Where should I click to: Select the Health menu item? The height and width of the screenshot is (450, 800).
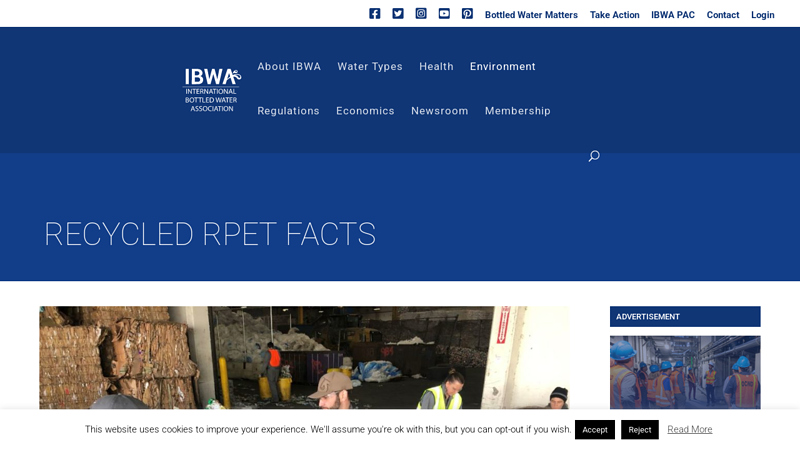coord(436,66)
